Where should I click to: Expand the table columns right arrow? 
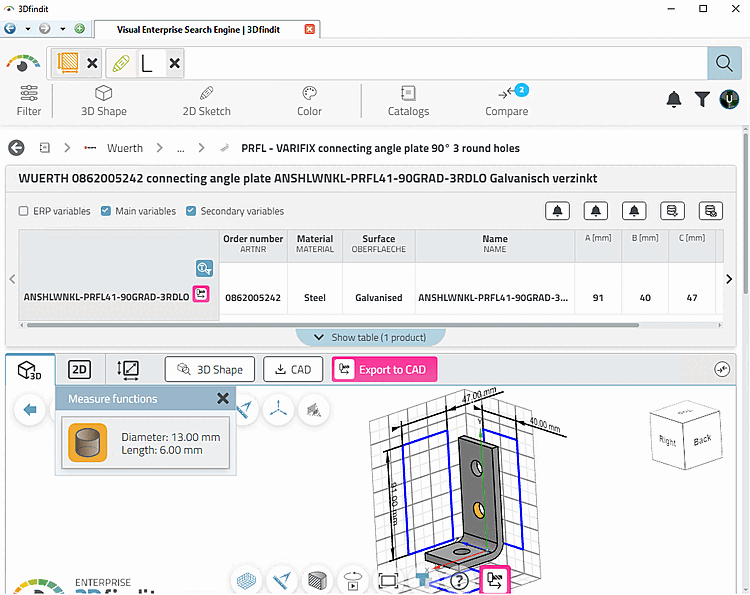(x=729, y=279)
